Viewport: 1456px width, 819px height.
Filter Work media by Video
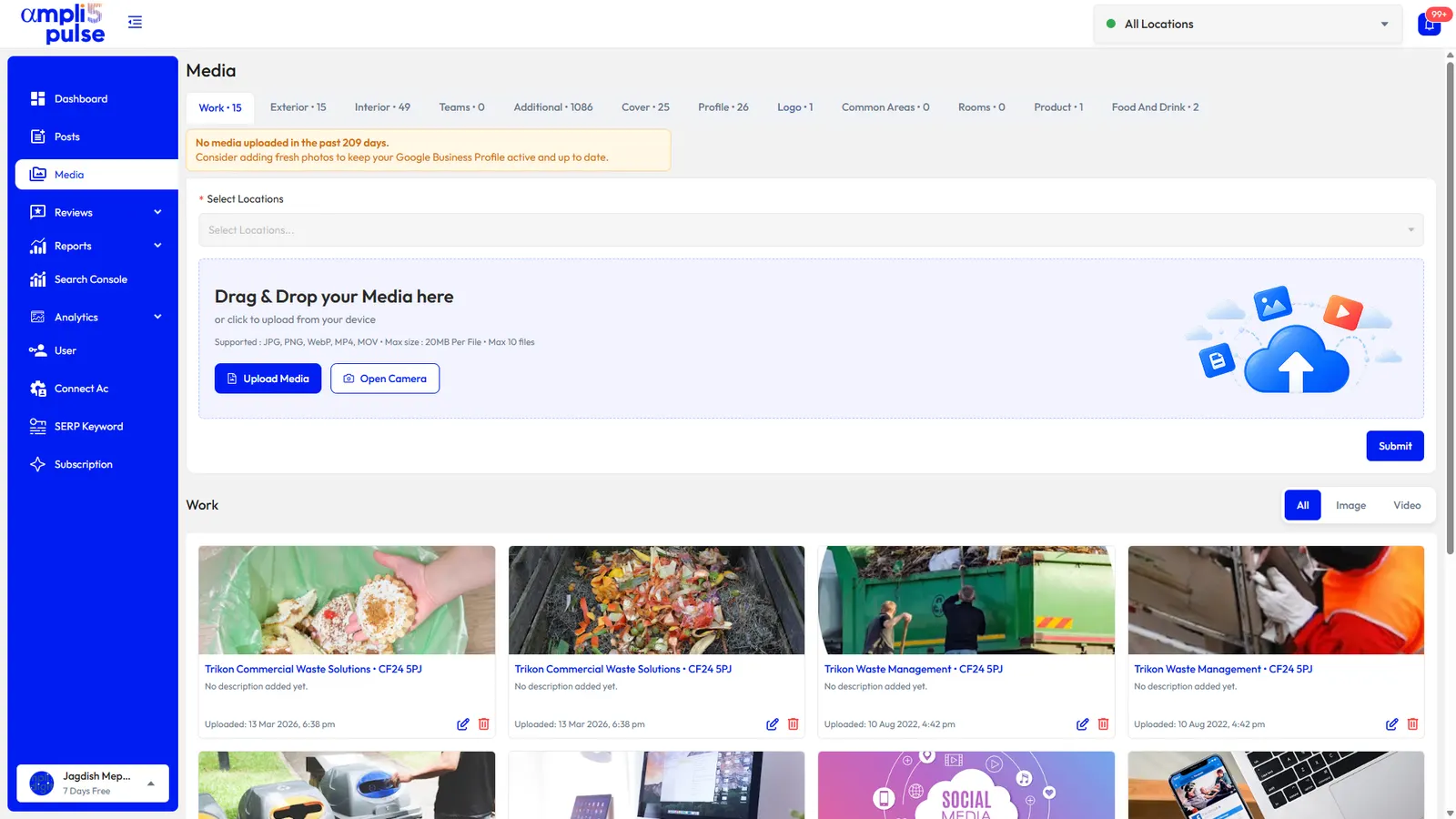(x=1407, y=505)
